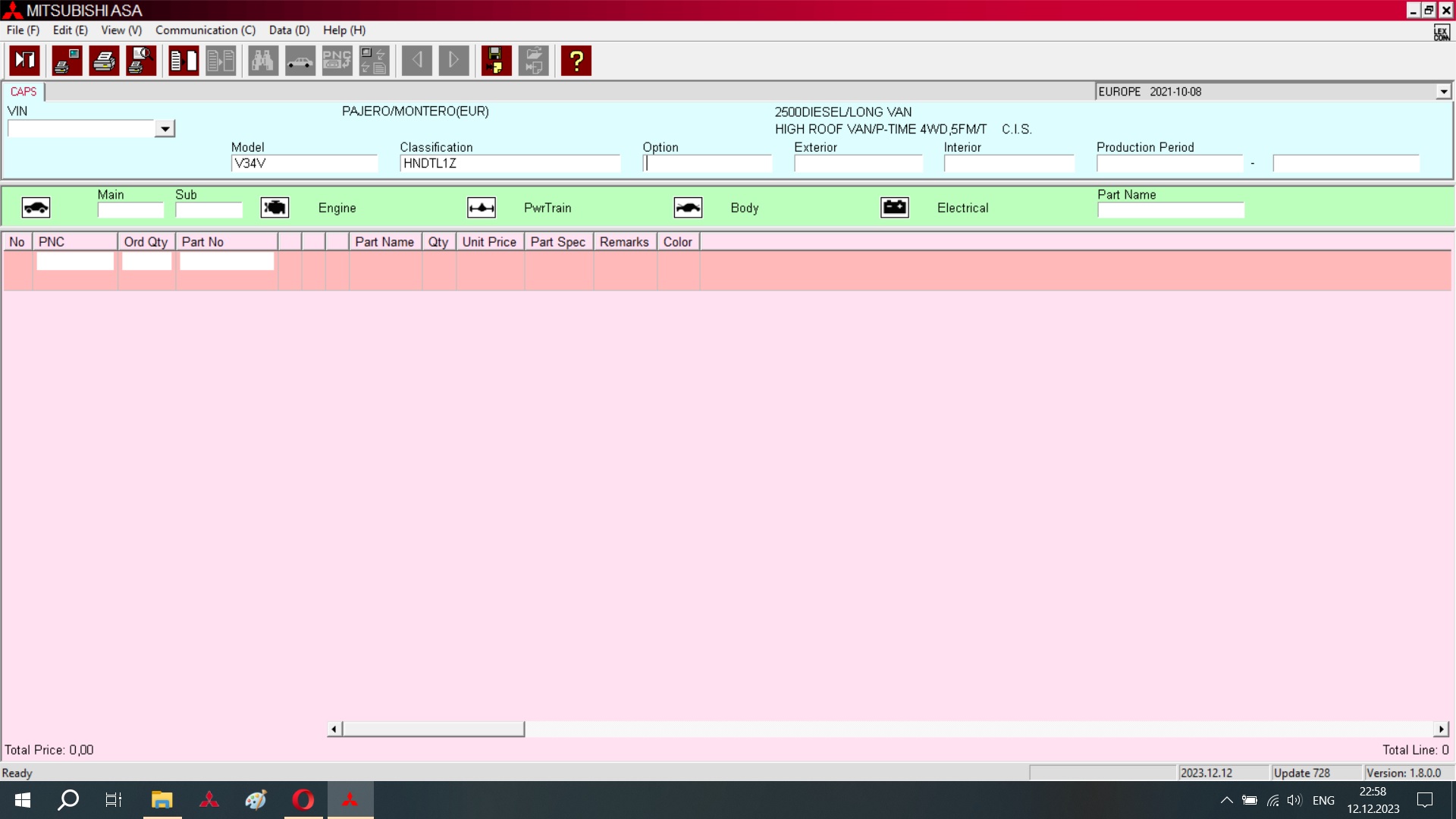Open the EUROPE catalog region dropdown
Screen dimensions: 1456x819
(x=1443, y=92)
